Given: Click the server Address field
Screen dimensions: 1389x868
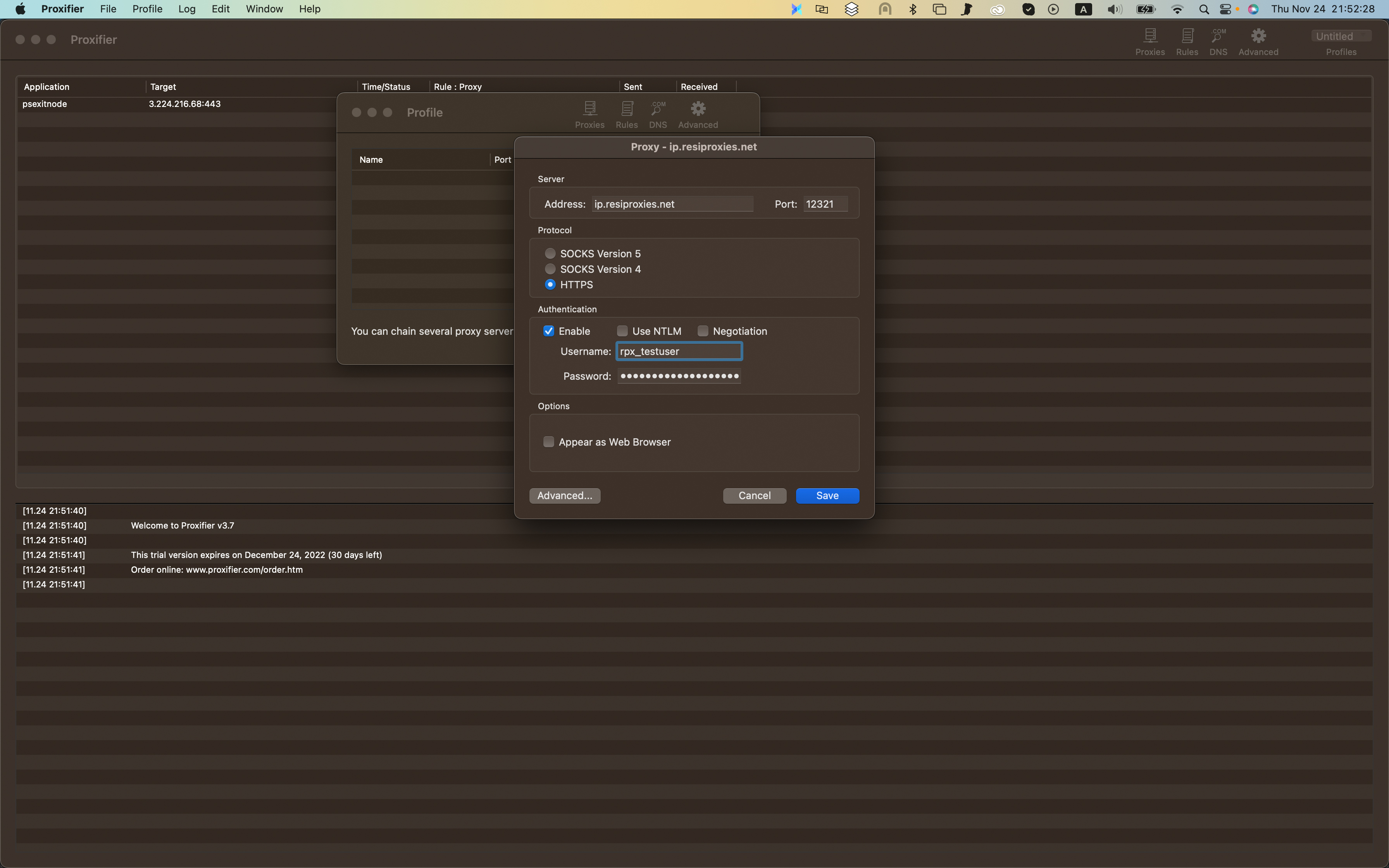Looking at the screenshot, I should [x=672, y=204].
